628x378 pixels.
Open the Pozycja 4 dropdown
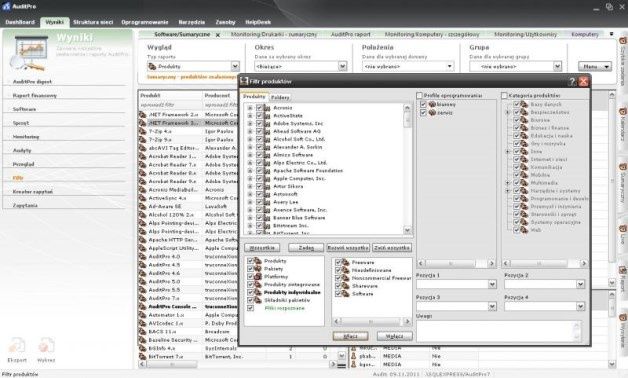tap(580, 306)
